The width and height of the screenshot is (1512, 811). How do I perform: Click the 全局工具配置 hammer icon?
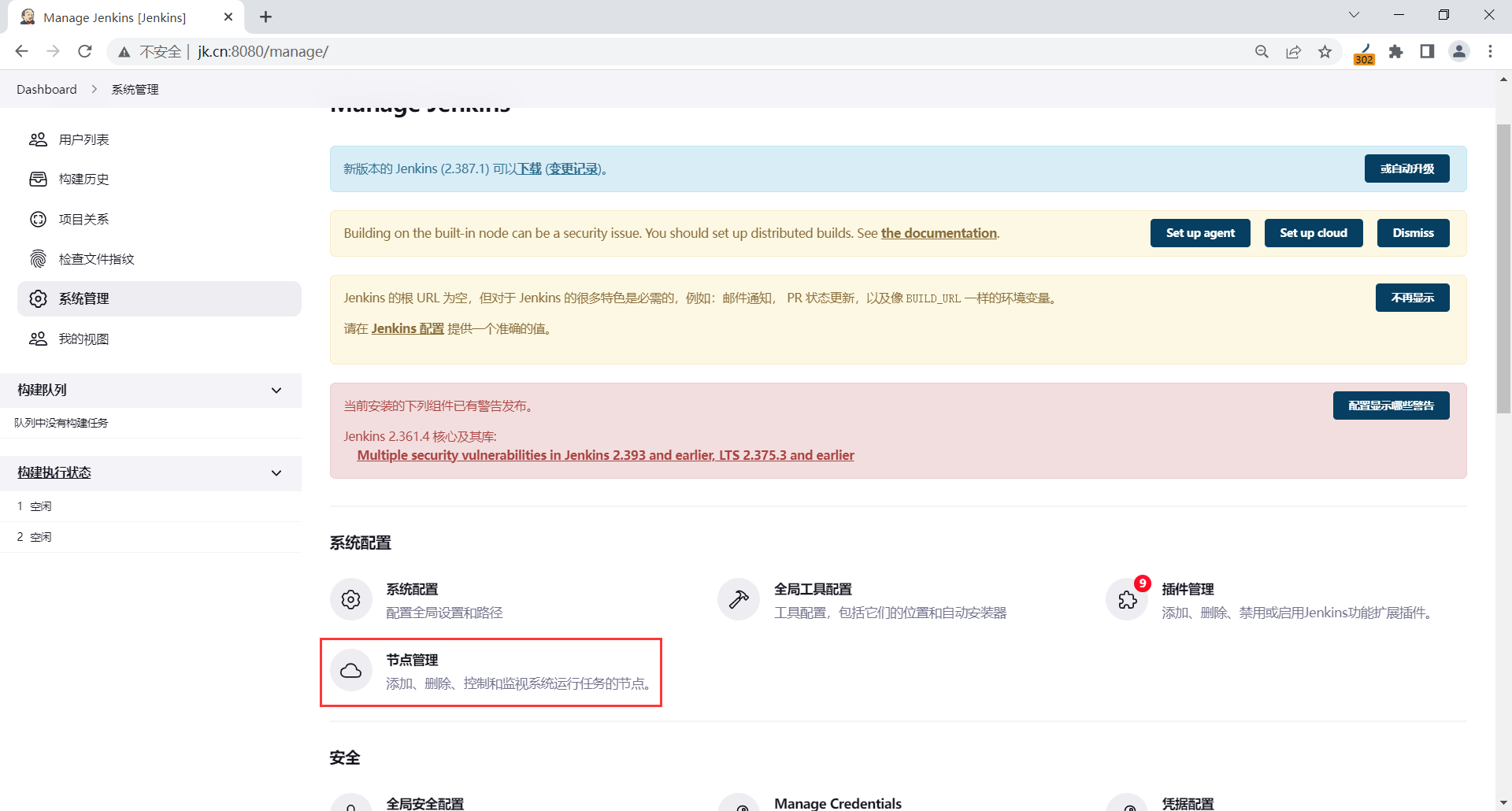[x=739, y=600]
